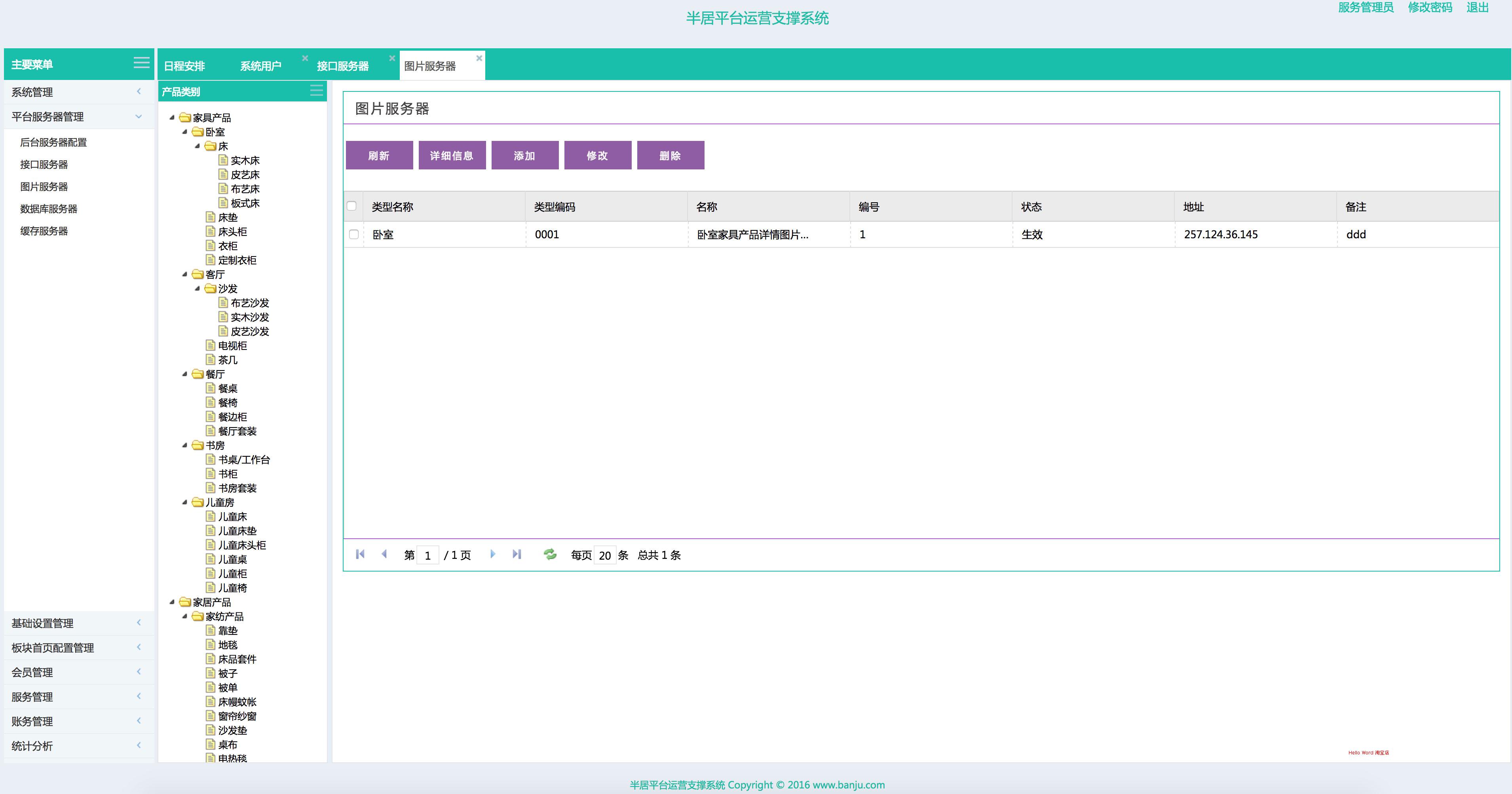The width and height of the screenshot is (1512, 794).
Task: Click the main menu hamburger icon
Action: click(141, 63)
